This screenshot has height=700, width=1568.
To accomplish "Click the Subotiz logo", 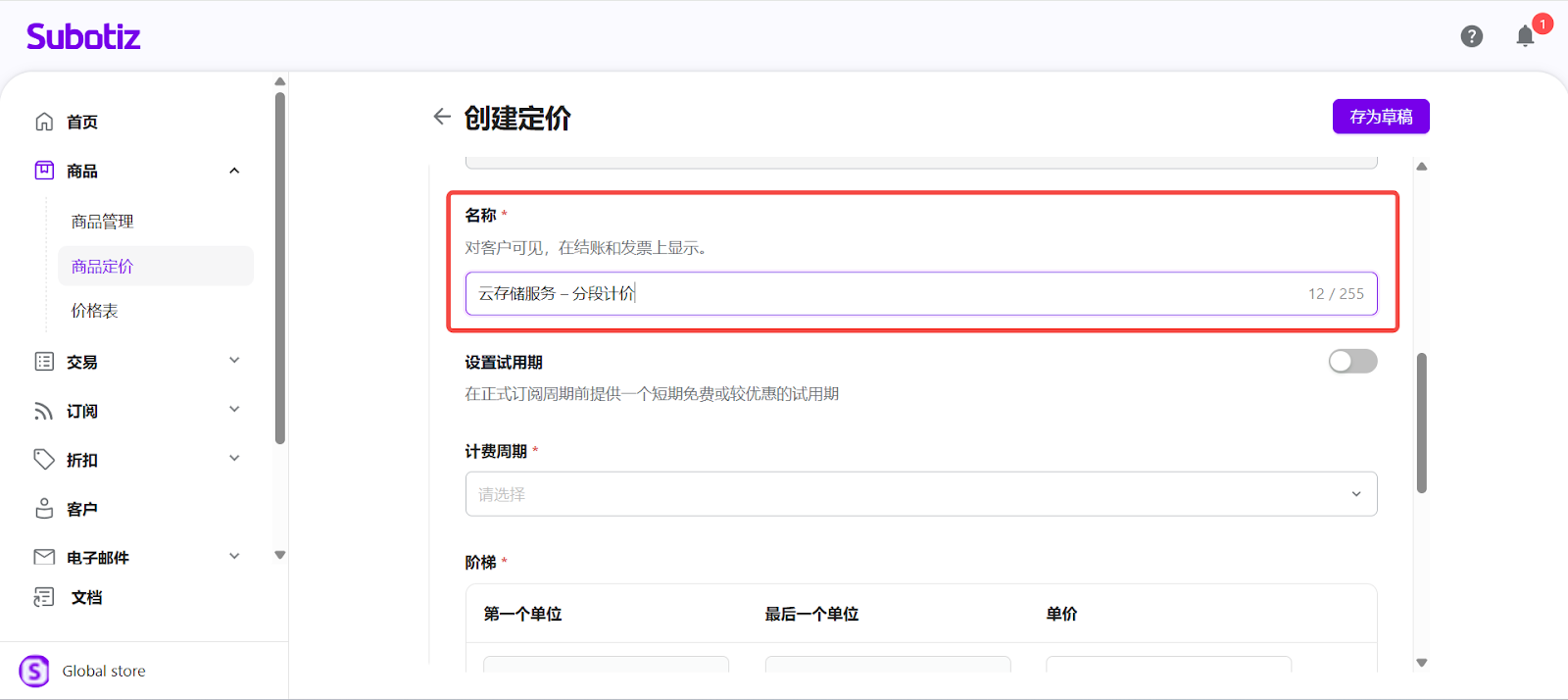I will (x=83, y=36).
